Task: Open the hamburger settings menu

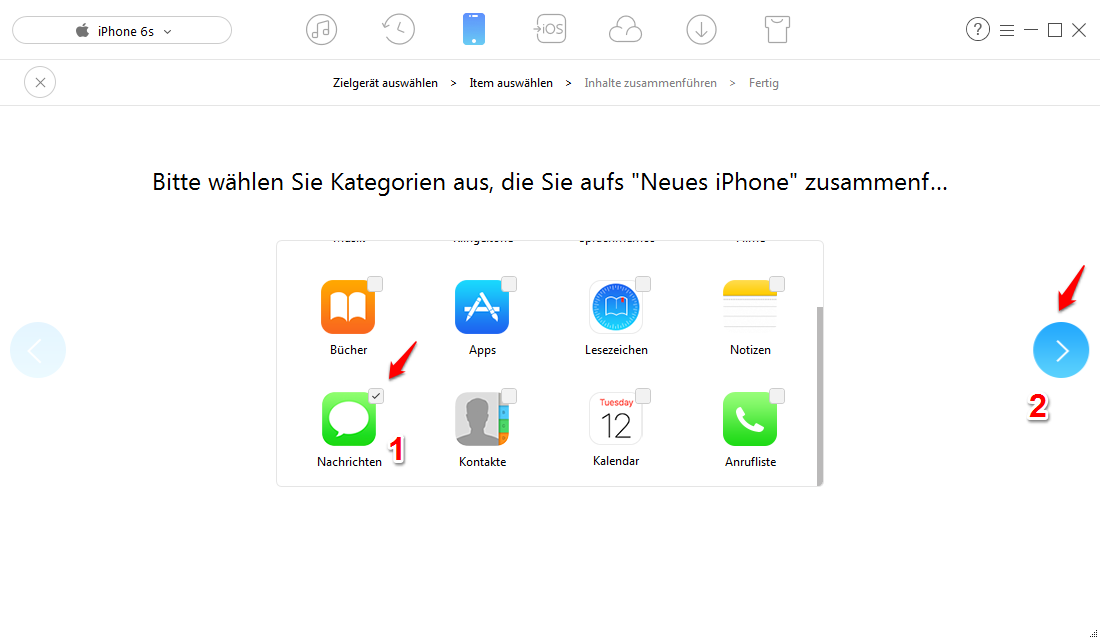Action: [1007, 30]
